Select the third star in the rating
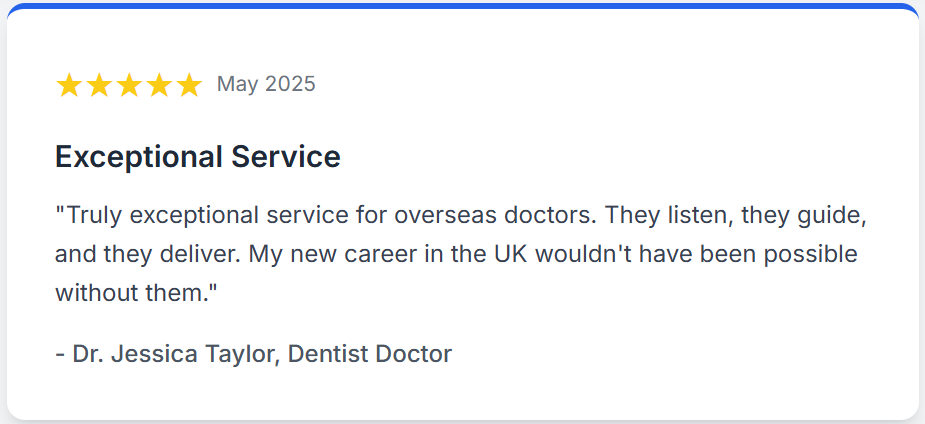Viewport: 925px width, 424px height. coord(129,85)
